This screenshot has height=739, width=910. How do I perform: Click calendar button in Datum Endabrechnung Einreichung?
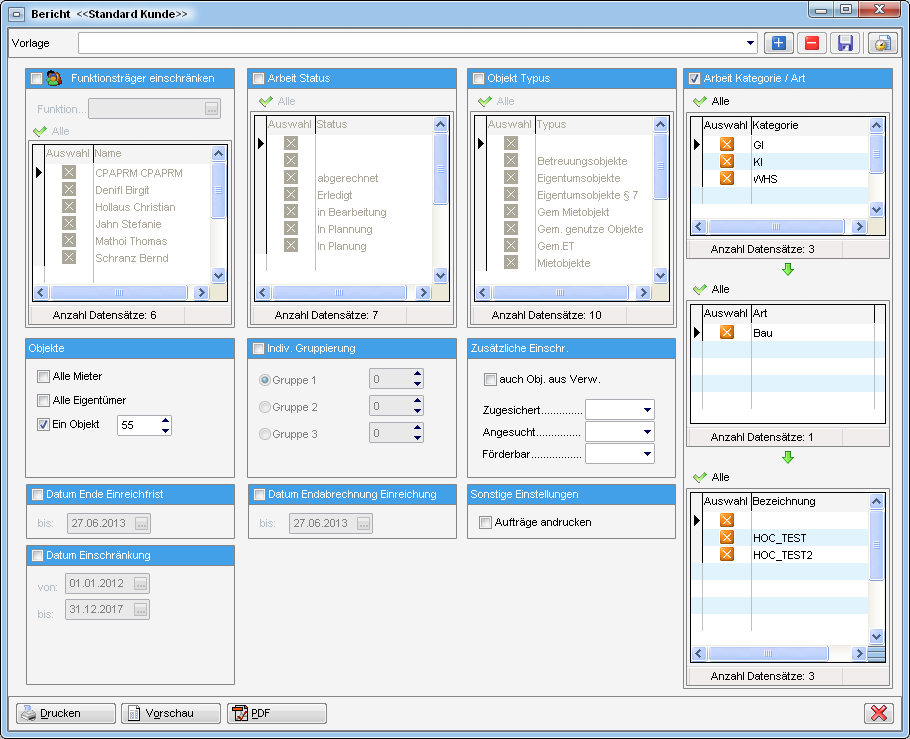pyautogui.click(x=363, y=523)
